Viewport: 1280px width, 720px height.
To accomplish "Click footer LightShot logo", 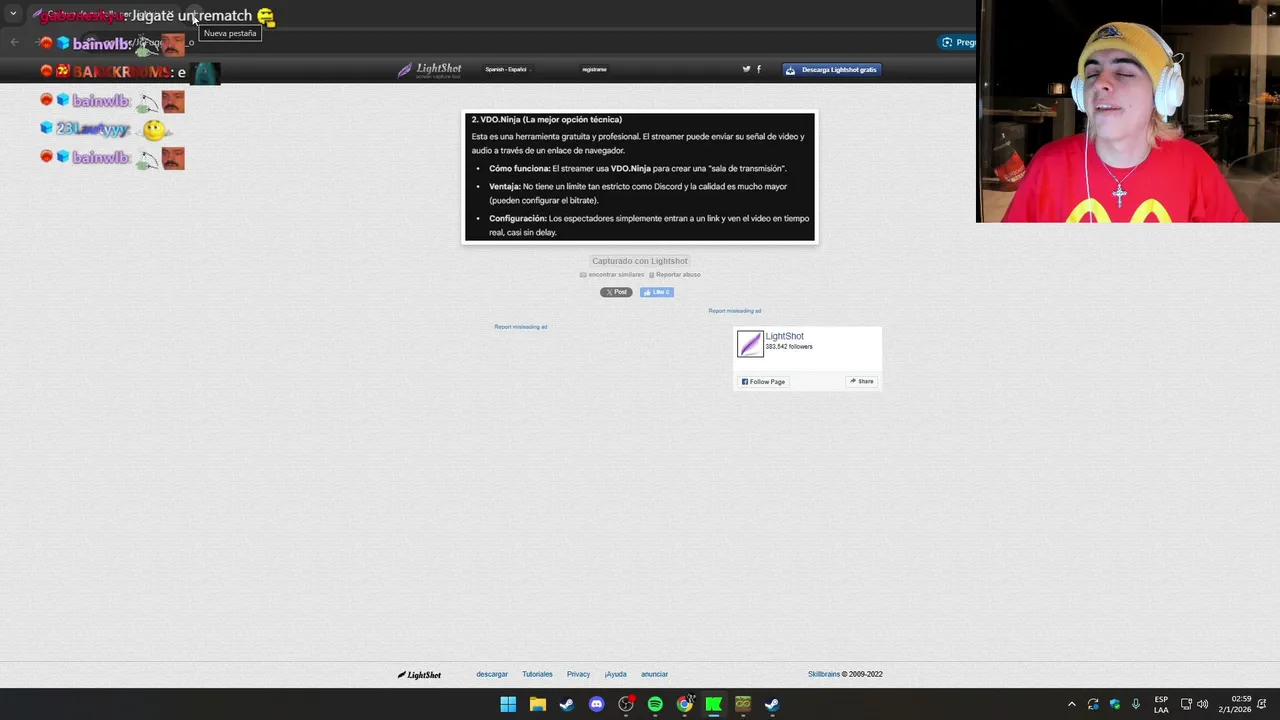I will pyautogui.click(x=419, y=675).
